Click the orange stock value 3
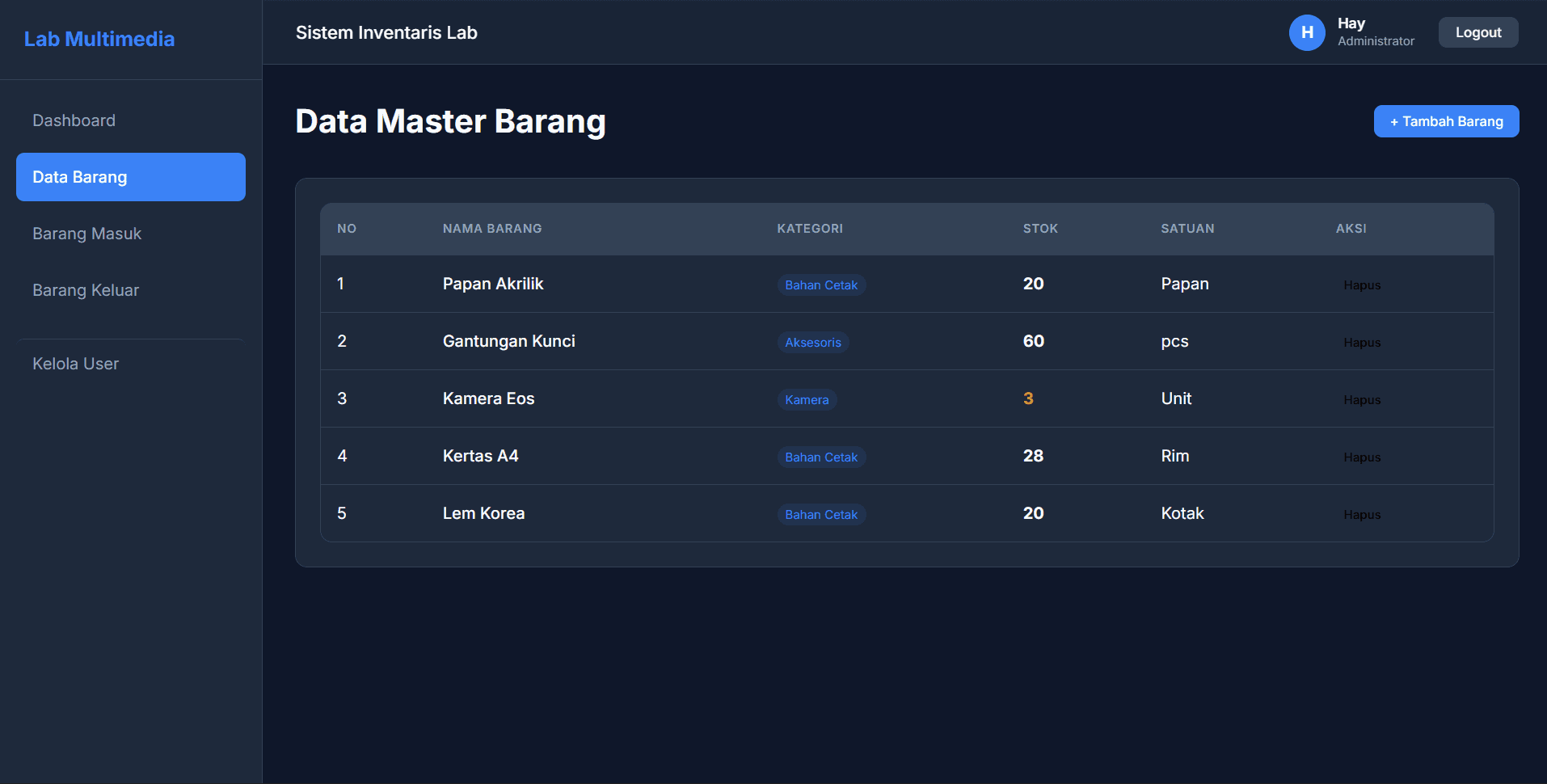This screenshot has height=784, width=1547. (x=1028, y=398)
